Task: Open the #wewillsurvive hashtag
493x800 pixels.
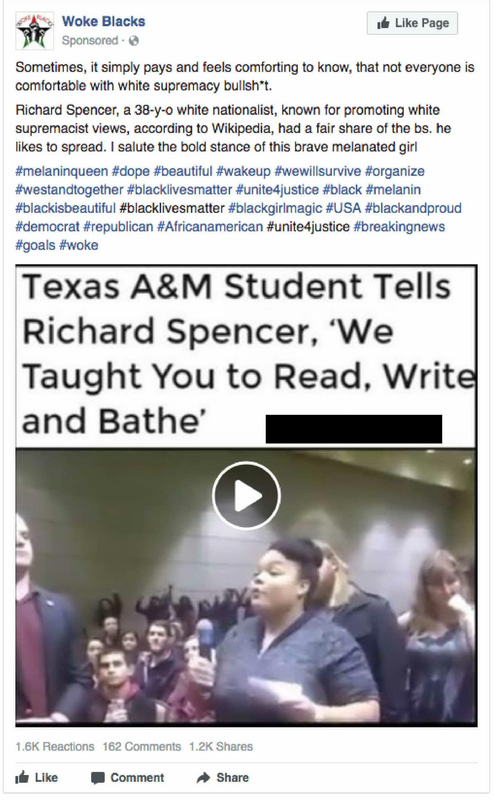Action: pyautogui.click(x=317, y=171)
